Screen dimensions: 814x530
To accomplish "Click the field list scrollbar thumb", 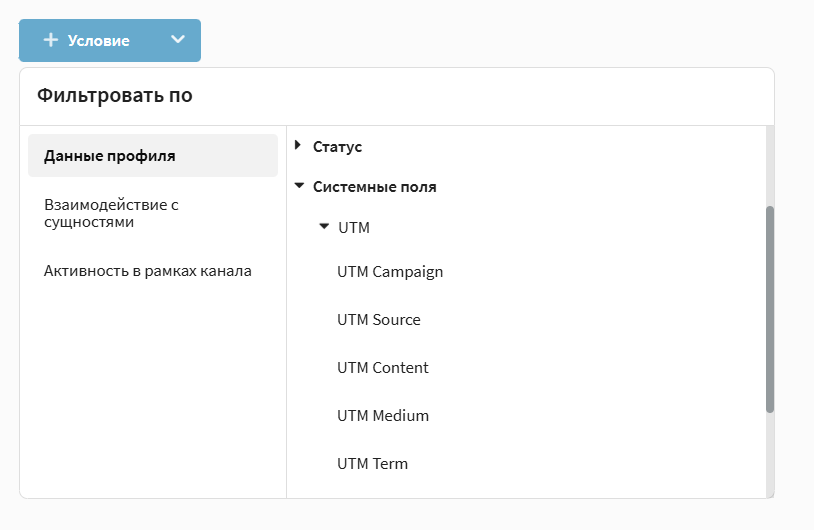I will (x=769, y=308).
